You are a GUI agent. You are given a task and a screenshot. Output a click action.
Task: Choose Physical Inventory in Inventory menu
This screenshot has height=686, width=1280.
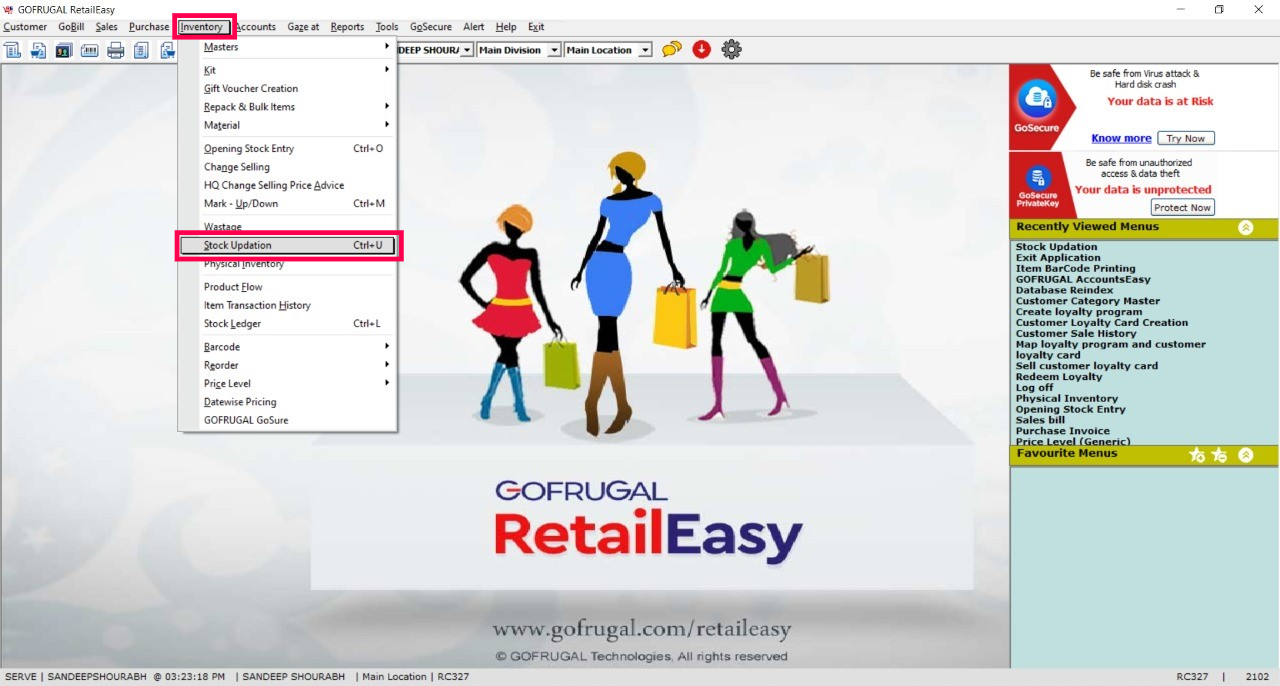coord(288,264)
